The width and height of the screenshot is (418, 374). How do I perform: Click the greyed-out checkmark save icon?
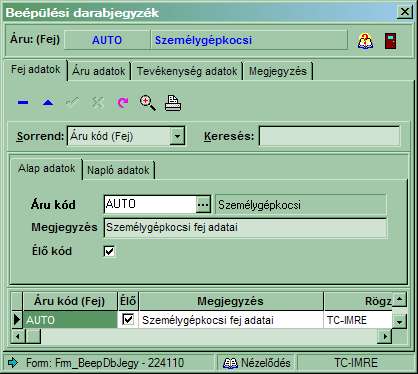click(72, 102)
